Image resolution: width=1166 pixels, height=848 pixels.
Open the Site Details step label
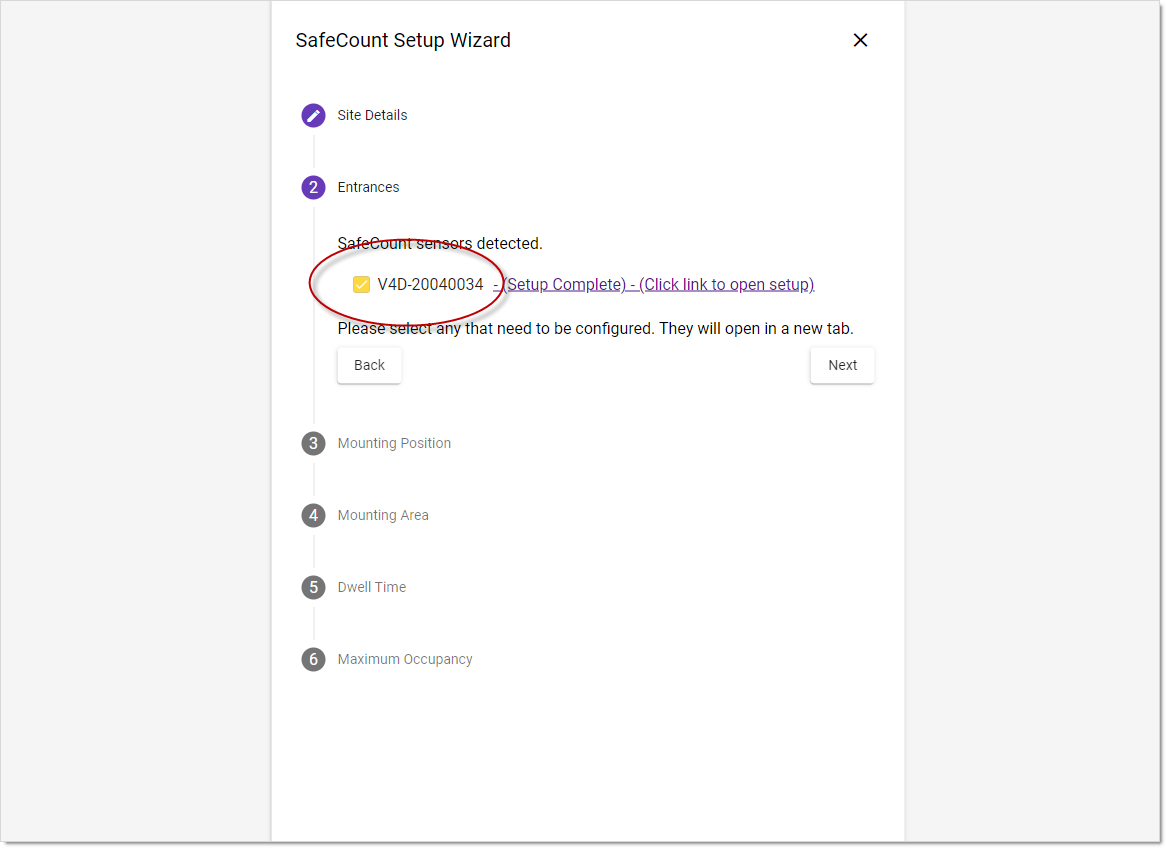pos(372,115)
